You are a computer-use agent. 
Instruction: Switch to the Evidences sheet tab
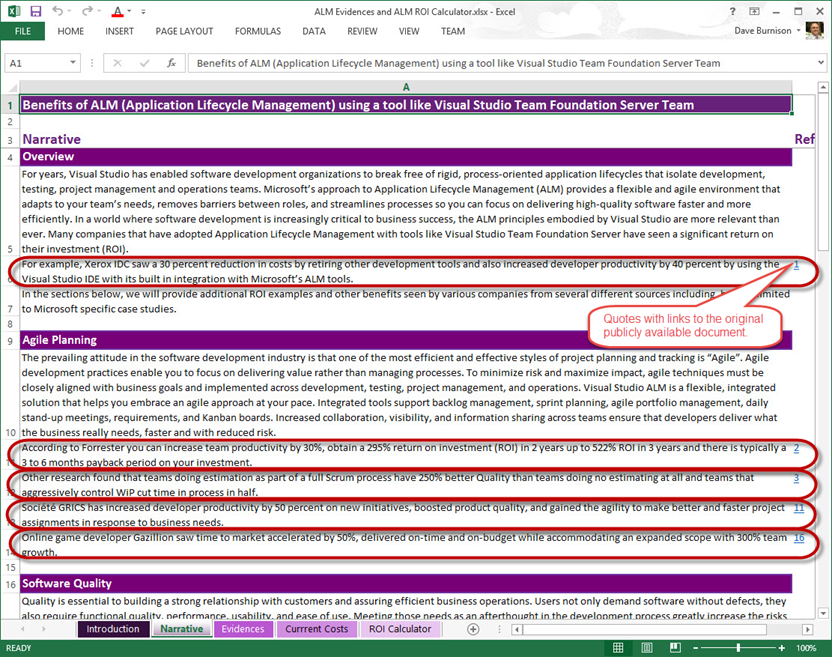(242, 629)
